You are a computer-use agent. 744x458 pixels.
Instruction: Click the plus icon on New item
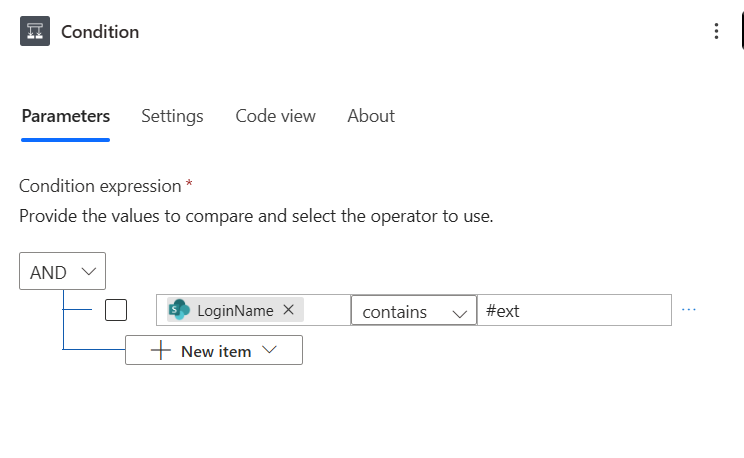[161, 351]
